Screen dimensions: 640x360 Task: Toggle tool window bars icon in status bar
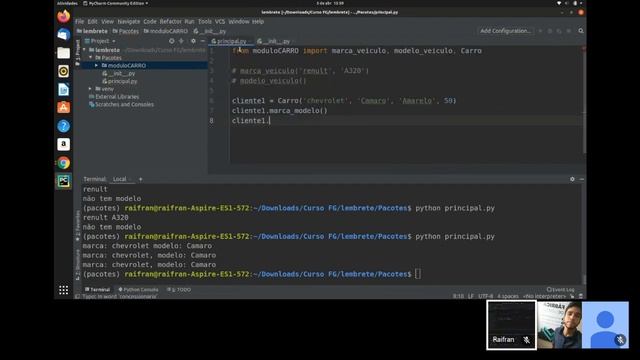point(77,296)
